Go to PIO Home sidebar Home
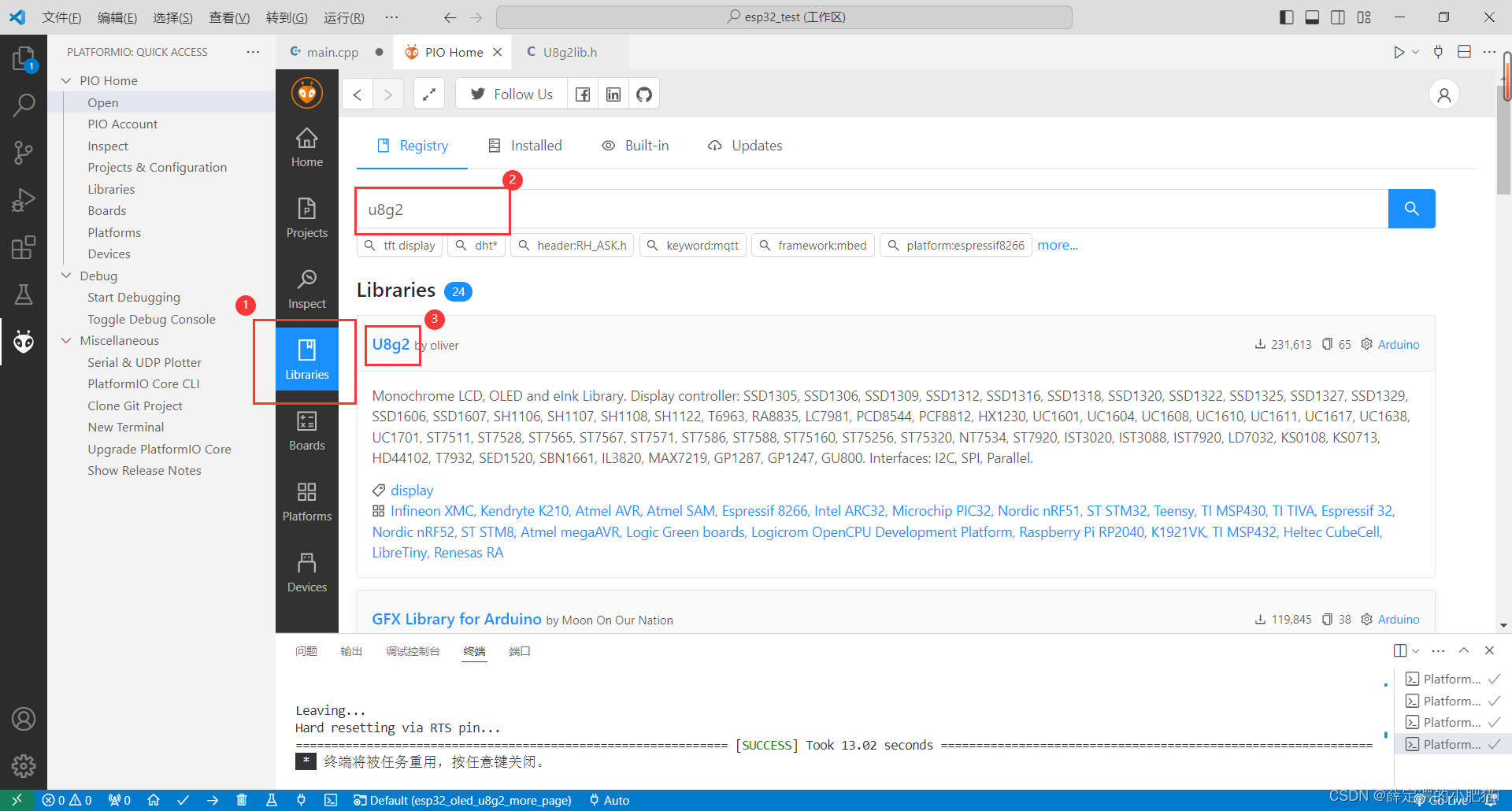The width and height of the screenshot is (1512, 811). point(307,148)
